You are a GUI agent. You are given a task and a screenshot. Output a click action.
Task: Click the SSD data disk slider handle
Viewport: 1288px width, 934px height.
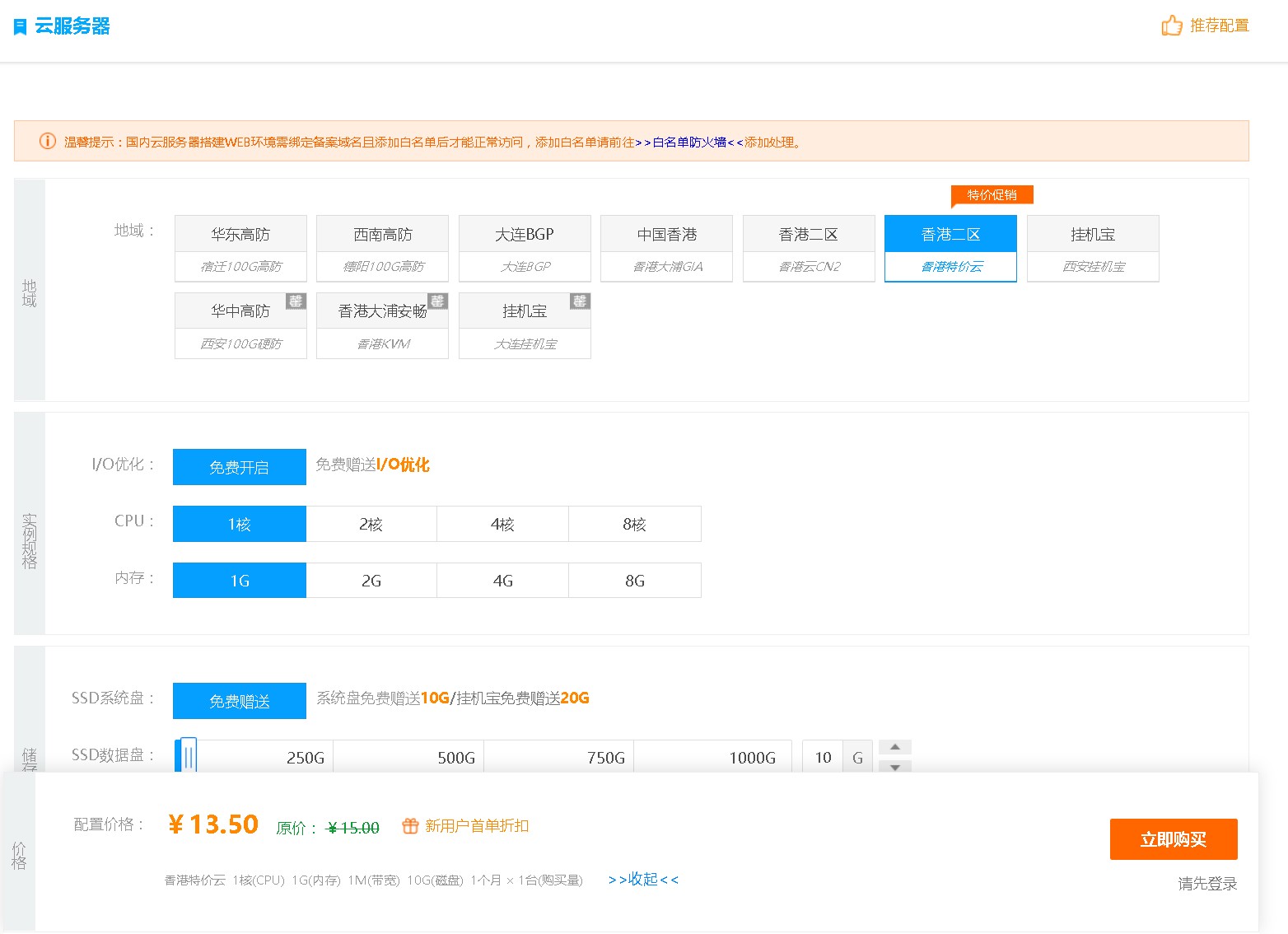[189, 755]
